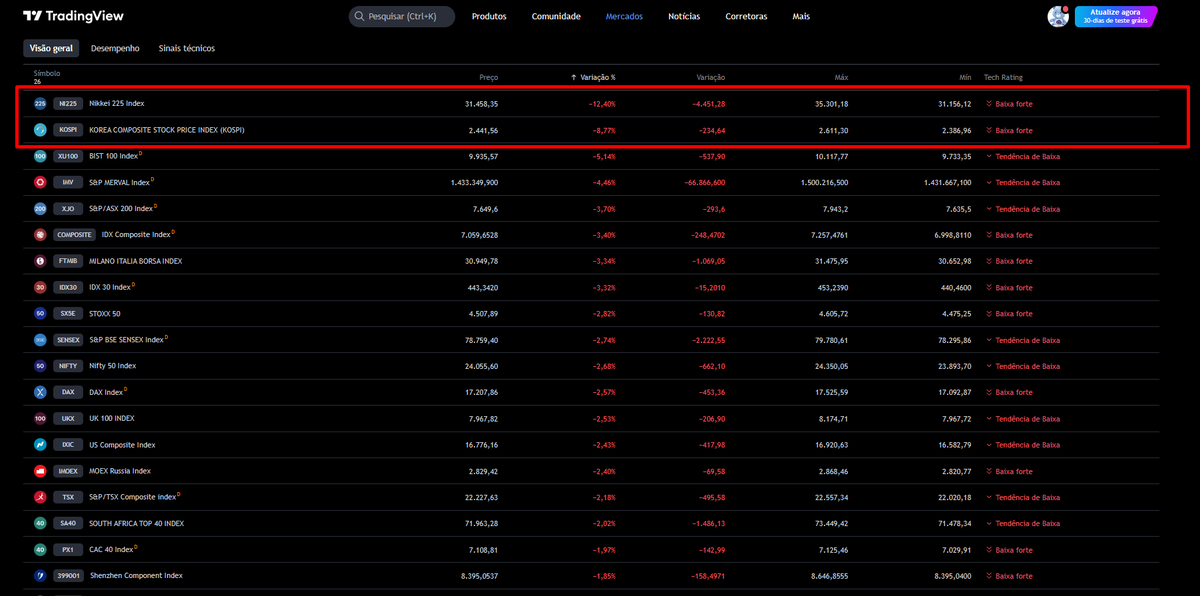
Task: Open the FTMIB ticker badge
Action: point(68,261)
